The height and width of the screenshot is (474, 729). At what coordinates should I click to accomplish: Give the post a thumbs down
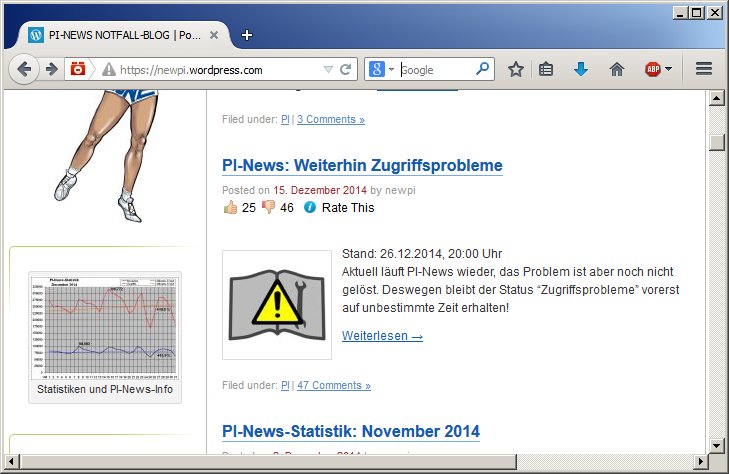268,207
